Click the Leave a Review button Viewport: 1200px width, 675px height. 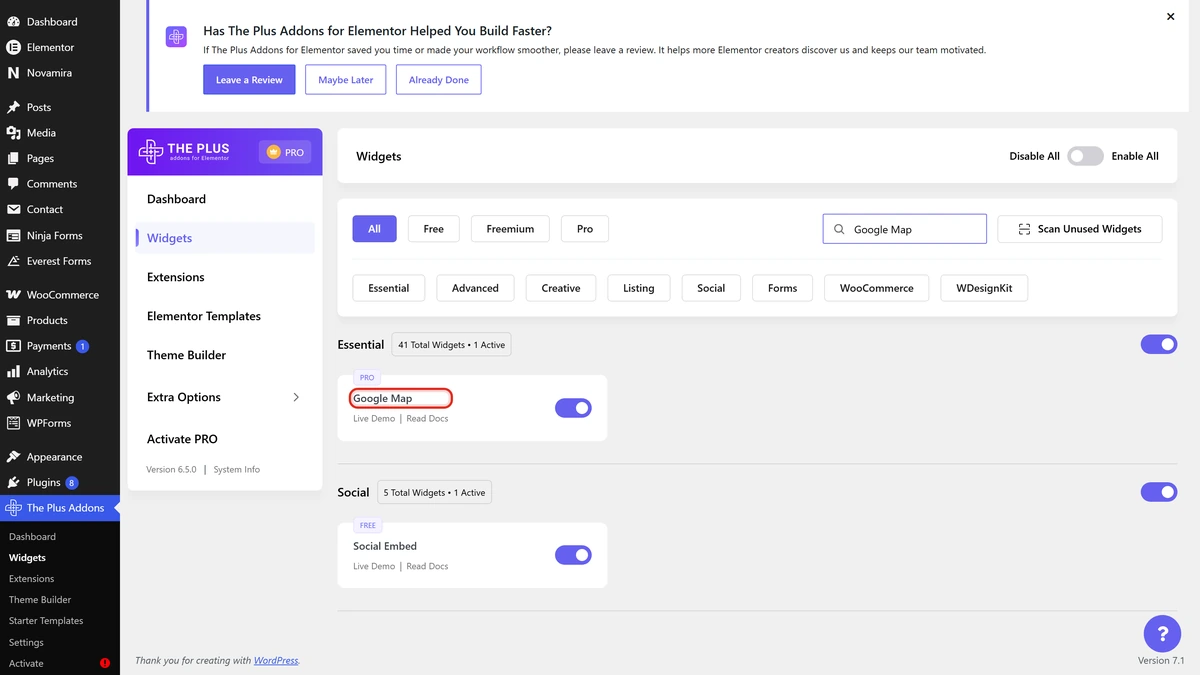click(x=249, y=80)
